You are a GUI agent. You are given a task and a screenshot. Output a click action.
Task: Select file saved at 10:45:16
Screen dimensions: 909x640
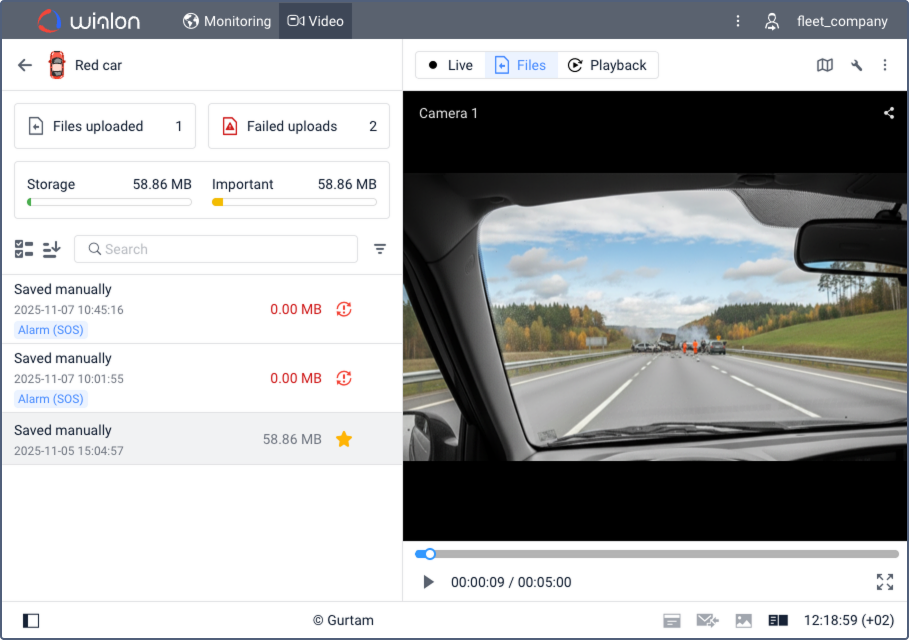202,309
